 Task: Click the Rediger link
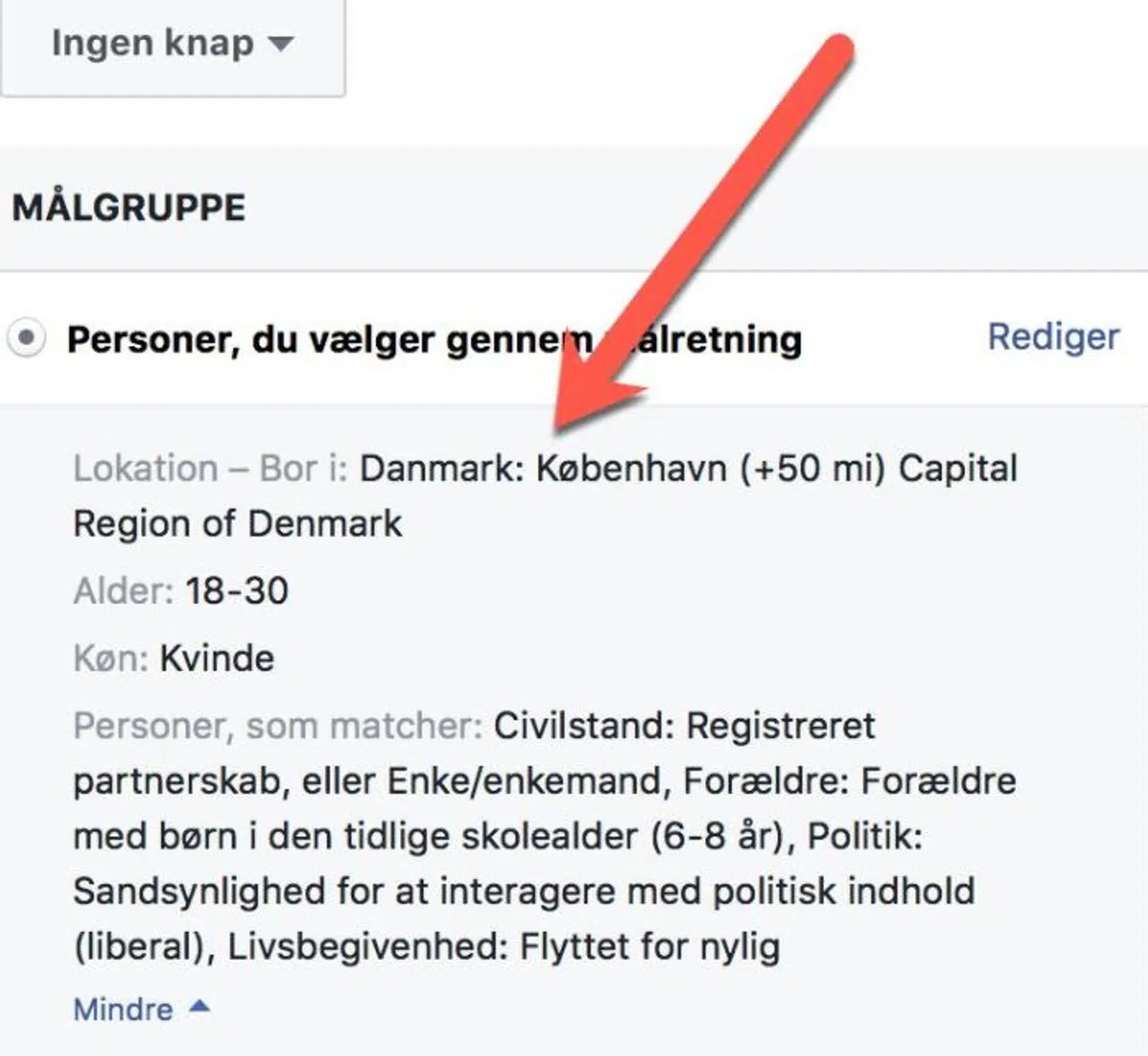(1051, 337)
